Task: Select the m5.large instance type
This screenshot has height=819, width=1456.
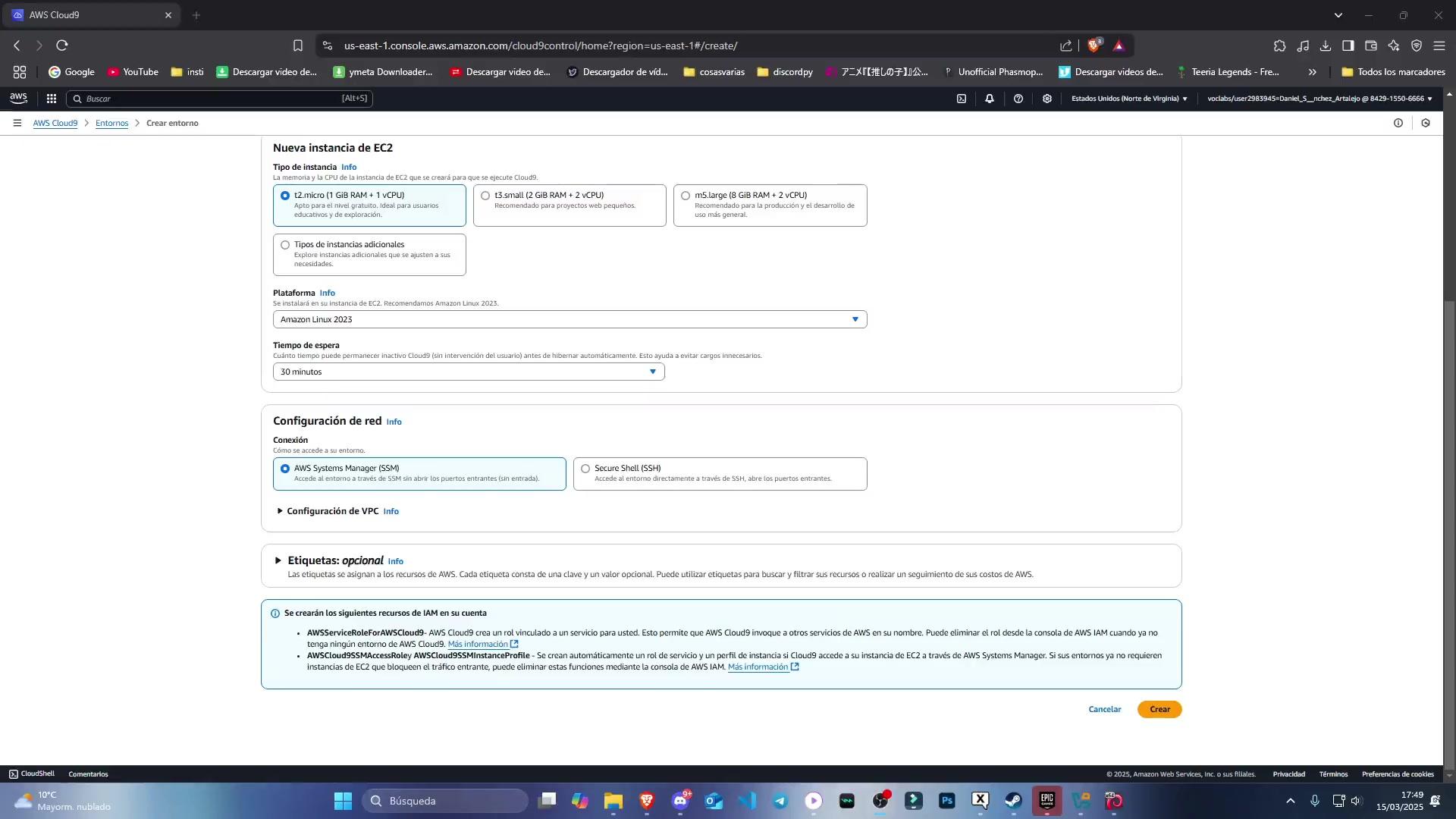Action: [686, 196]
